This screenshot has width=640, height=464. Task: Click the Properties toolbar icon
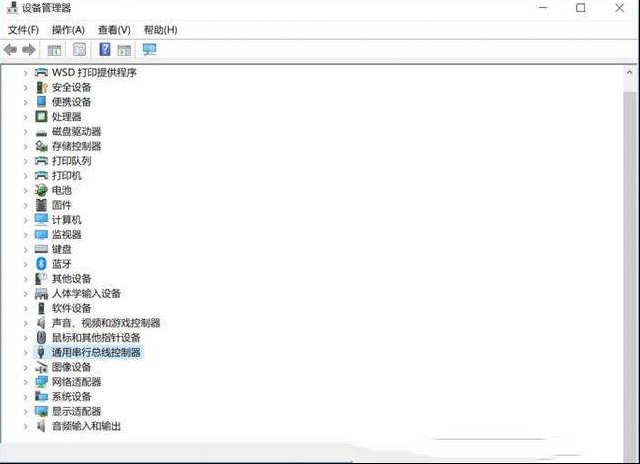pos(79,50)
